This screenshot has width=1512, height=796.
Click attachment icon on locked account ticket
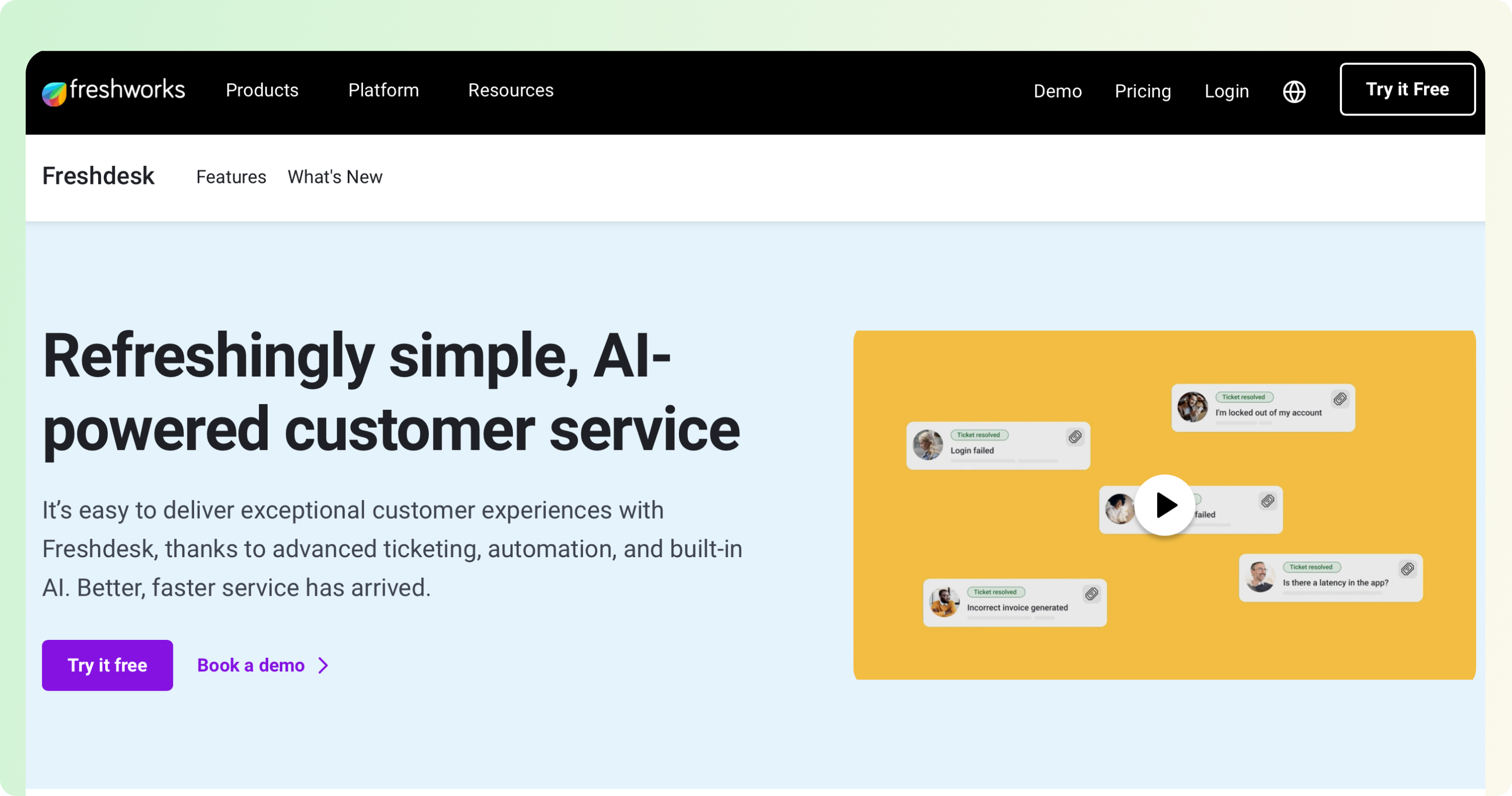pyautogui.click(x=1339, y=399)
